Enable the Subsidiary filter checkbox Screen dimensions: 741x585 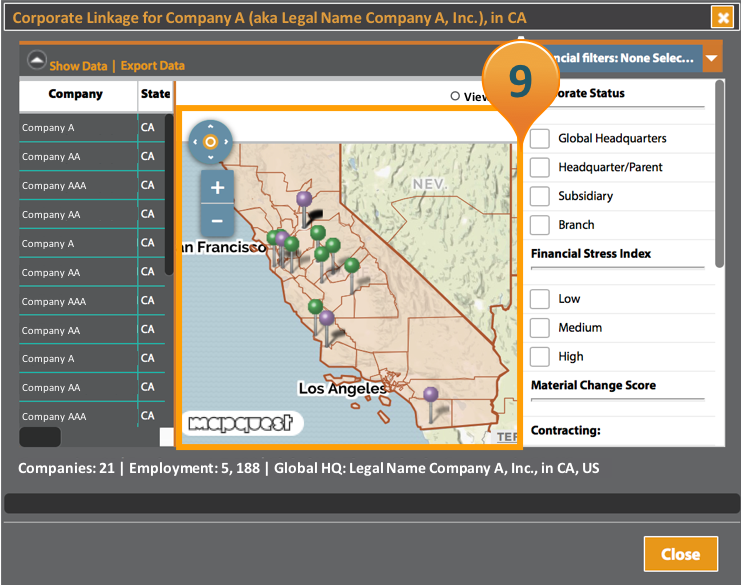[539, 196]
